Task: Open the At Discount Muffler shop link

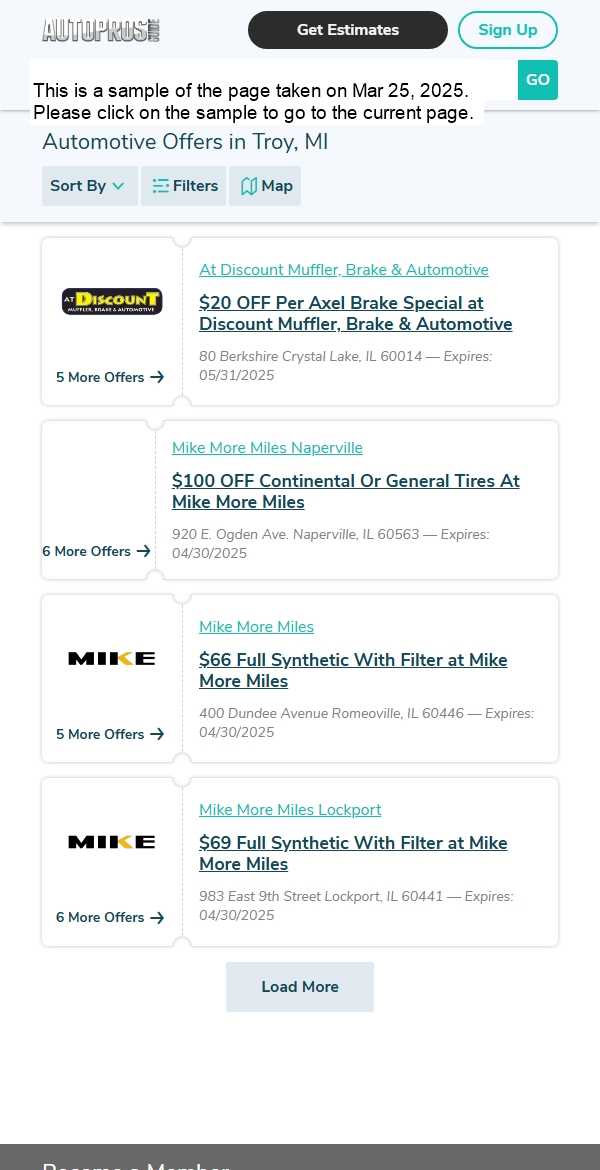Action: pos(344,269)
